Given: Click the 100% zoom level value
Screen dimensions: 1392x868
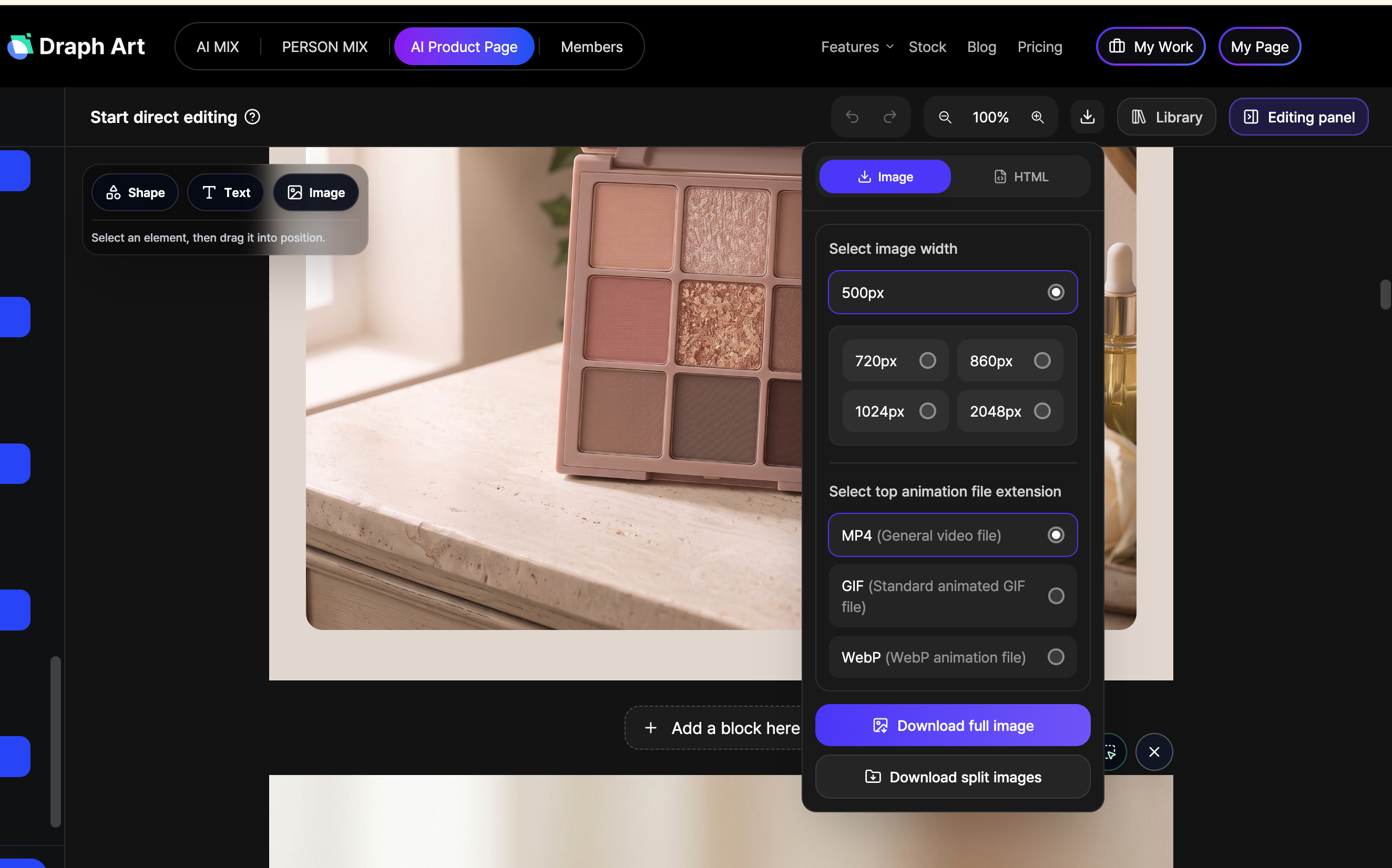Looking at the screenshot, I should pyautogui.click(x=990, y=117).
